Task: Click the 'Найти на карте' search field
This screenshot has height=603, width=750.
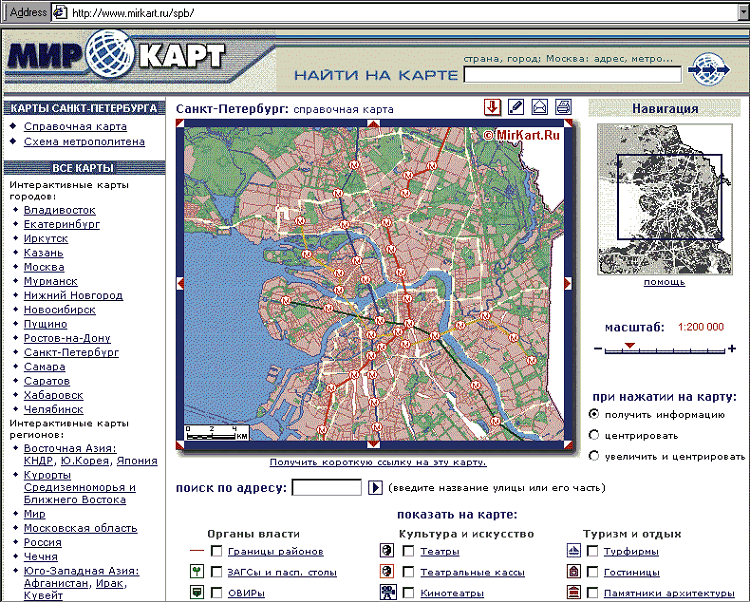Action: coord(573,75)
